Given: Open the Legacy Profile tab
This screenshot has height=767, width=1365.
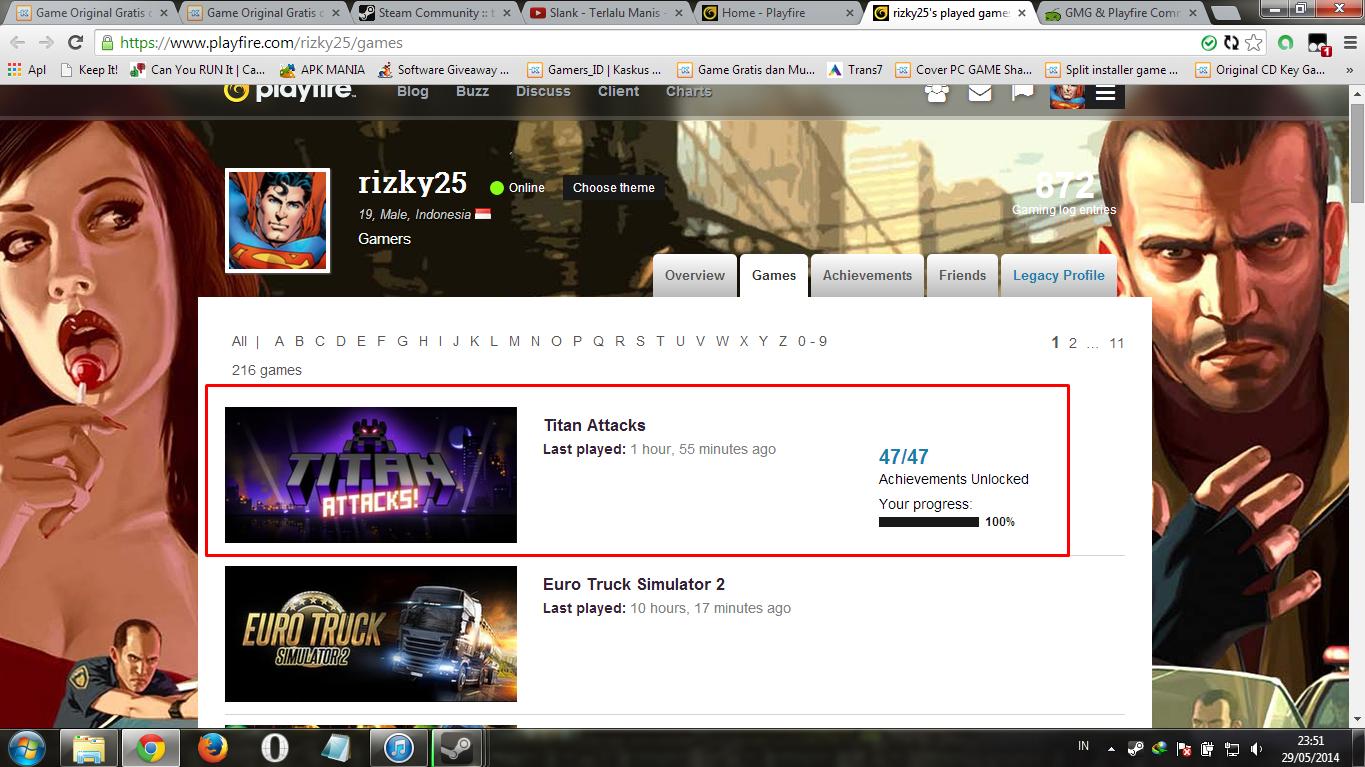Looking at the screenshot, I should pos(1058,275).
